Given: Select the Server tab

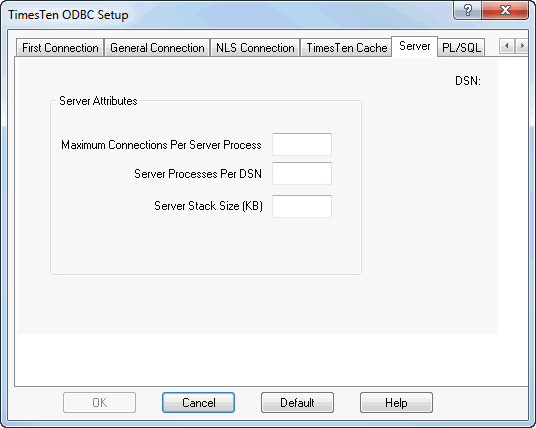Looking at the screenshot, I should coord(415,46).
